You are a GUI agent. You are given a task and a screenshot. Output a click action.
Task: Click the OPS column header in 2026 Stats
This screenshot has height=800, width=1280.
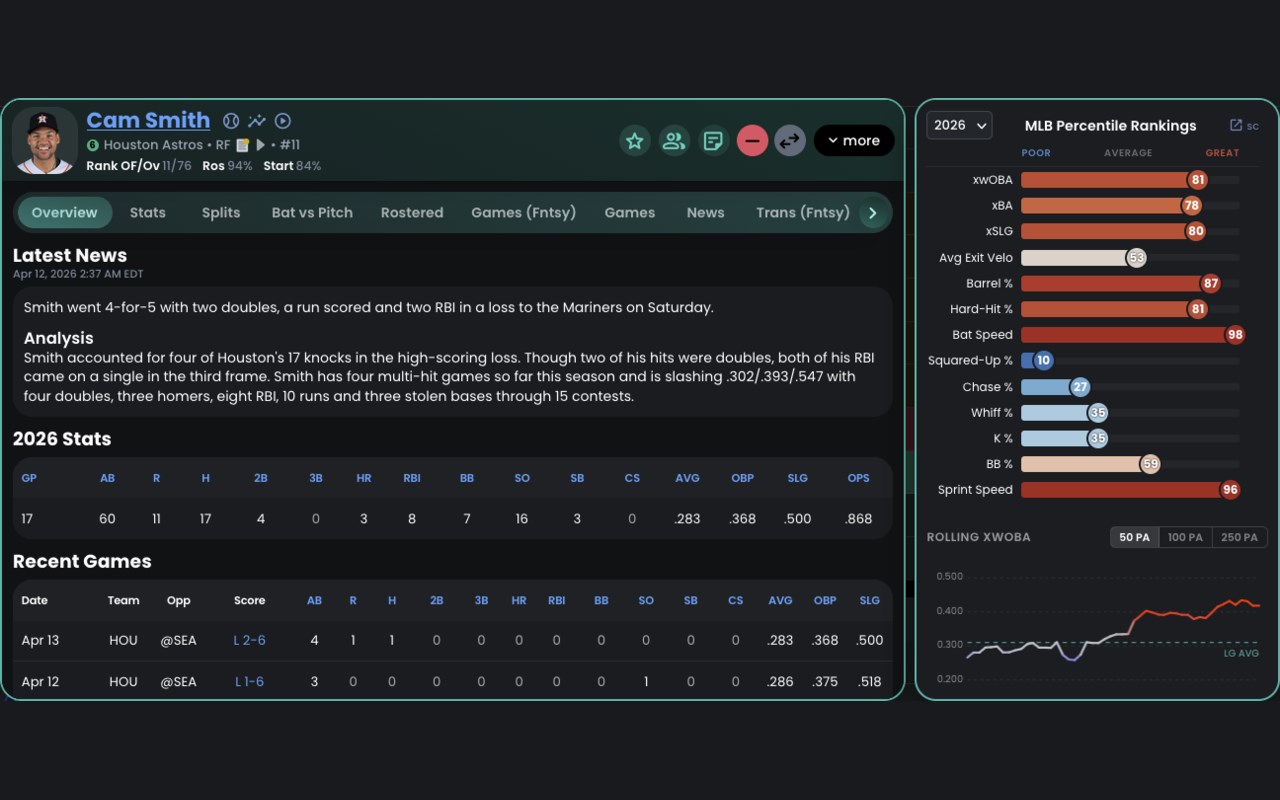[x=859, y=478]
